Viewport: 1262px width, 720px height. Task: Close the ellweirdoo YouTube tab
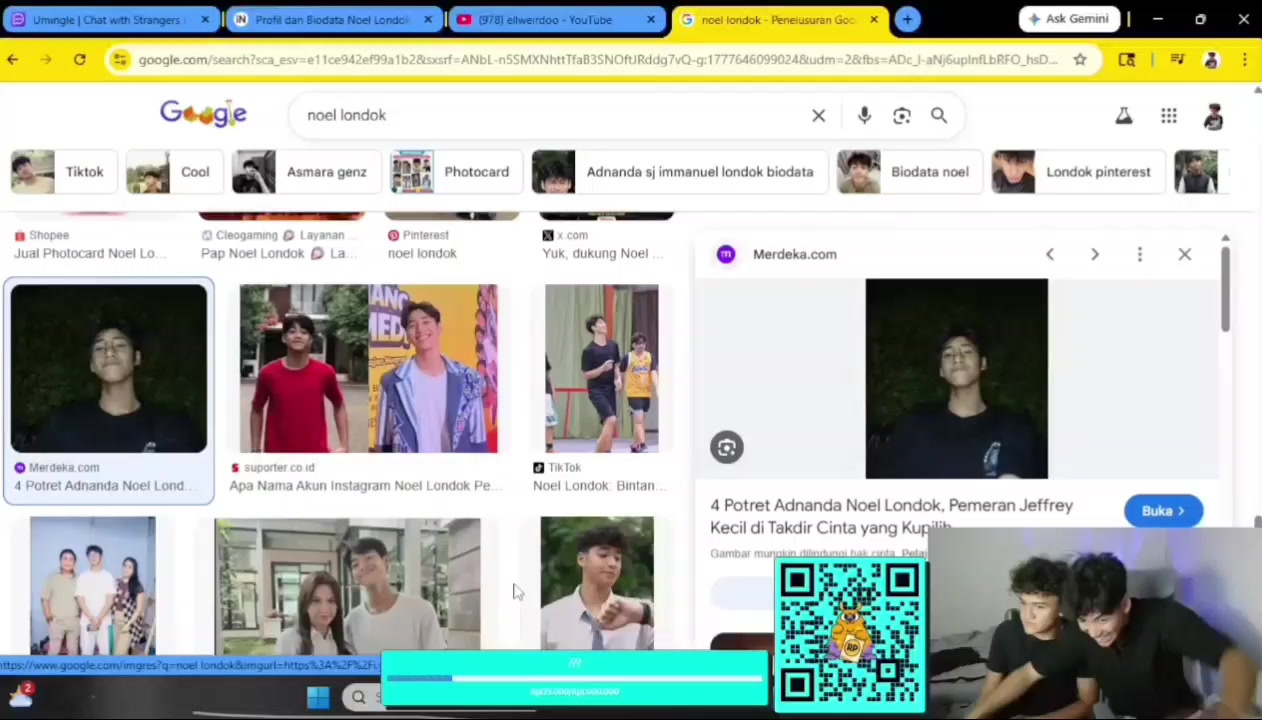(x=651, y=20)
